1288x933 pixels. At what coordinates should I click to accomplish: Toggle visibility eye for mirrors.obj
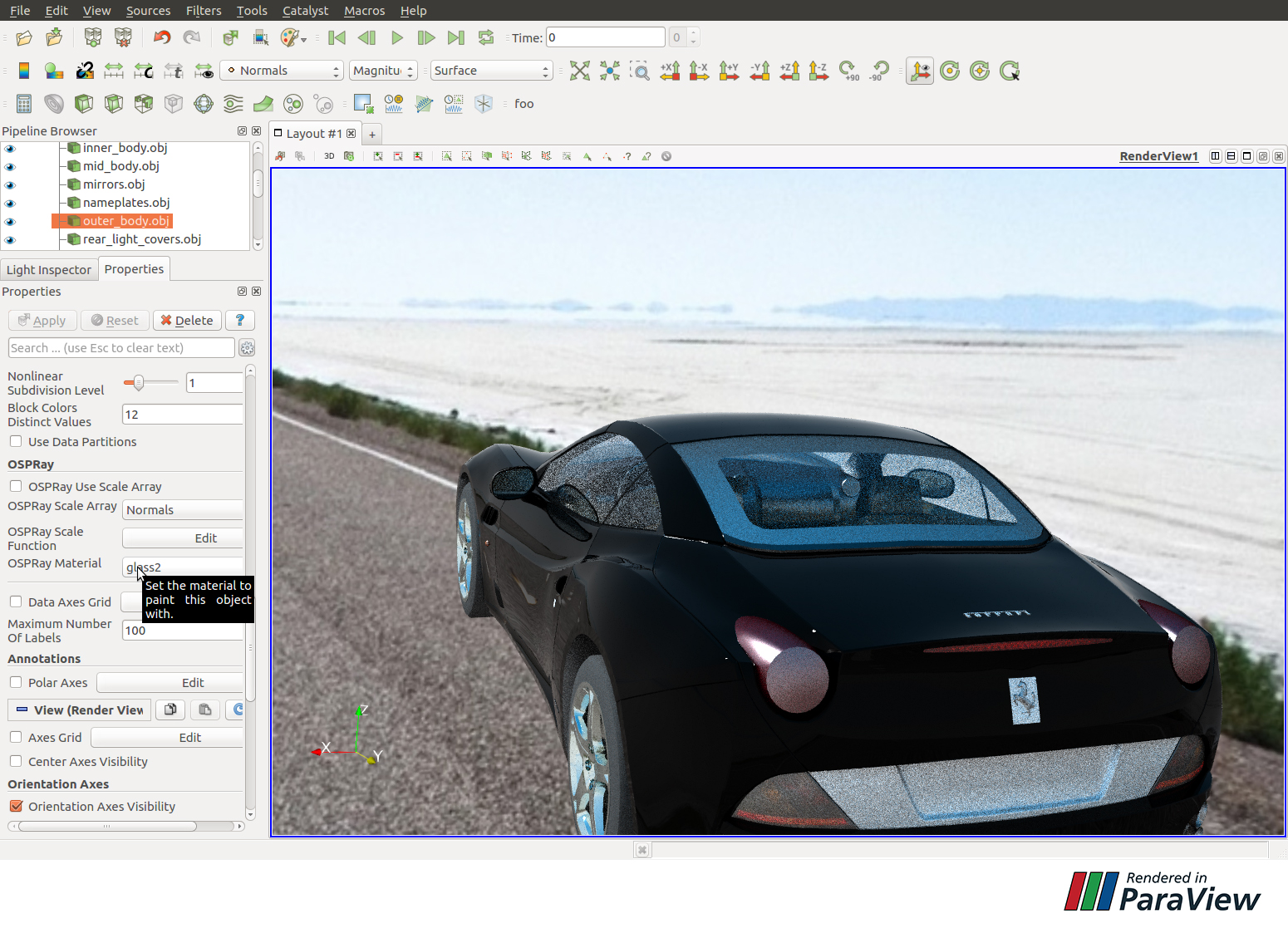[10, 184]
